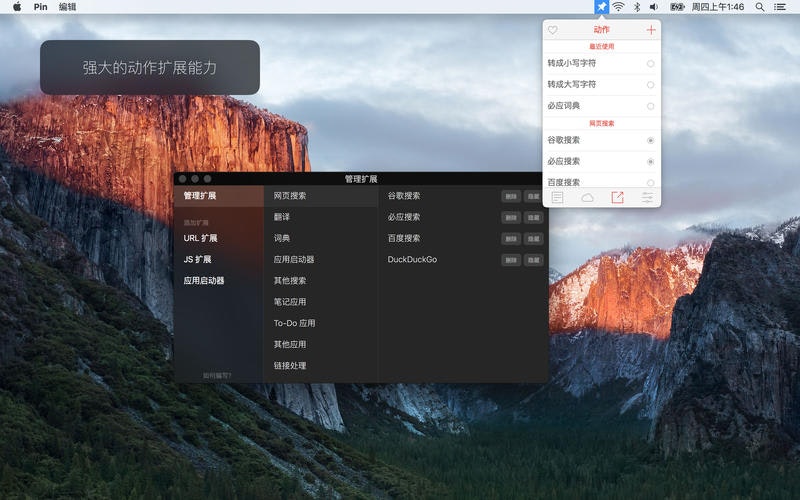This screenshot has height=500, width=800.
Task: Click the Pin pushpin icon in menu bar
Action: point(602,7)
